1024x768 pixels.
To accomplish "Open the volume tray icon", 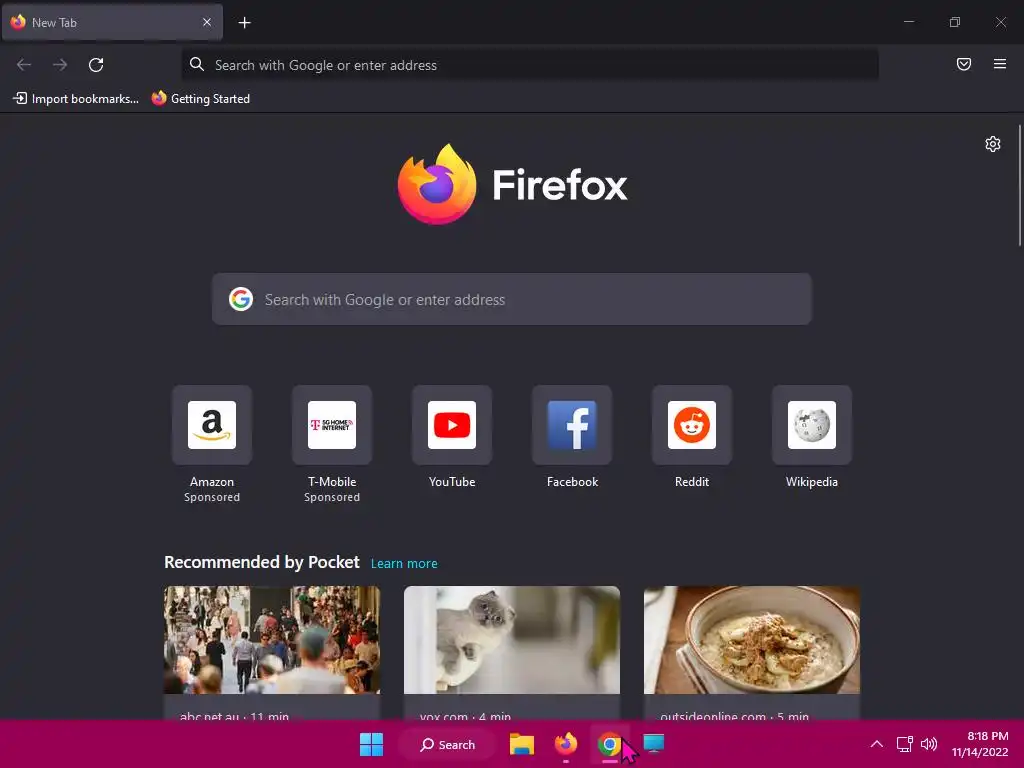I will coord(929,744).
